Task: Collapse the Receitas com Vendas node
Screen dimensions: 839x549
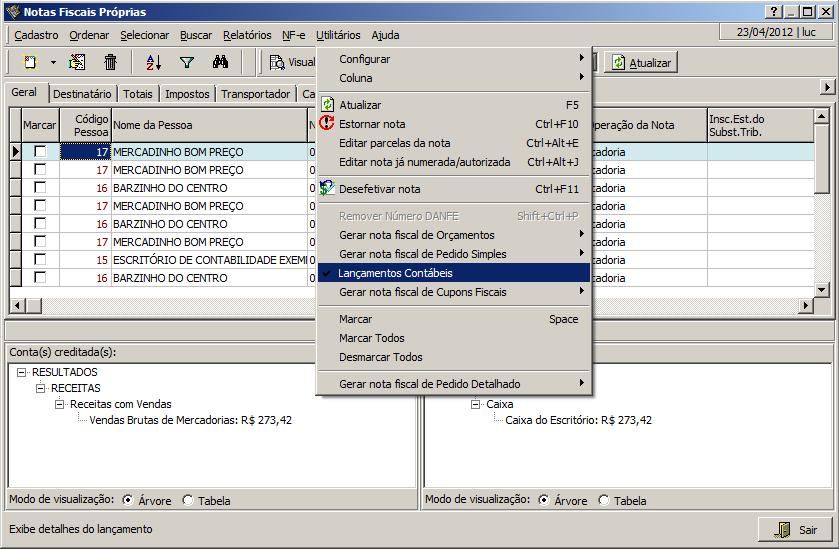Action: (x=59, y=404)
